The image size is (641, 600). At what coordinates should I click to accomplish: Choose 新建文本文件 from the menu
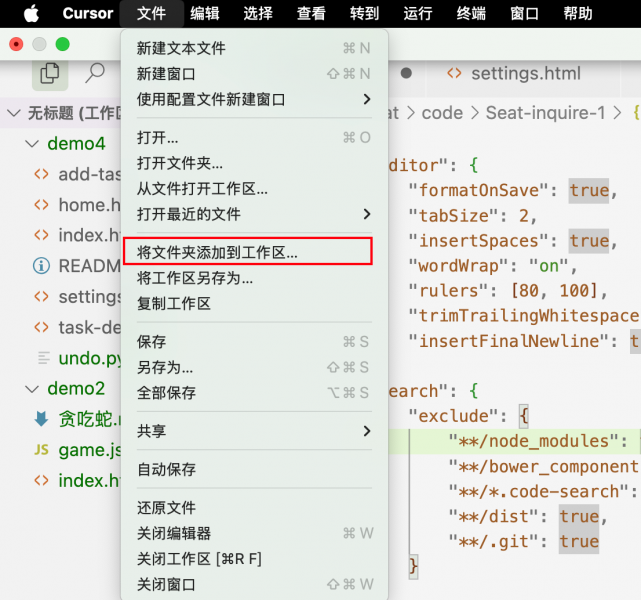pos(254,48)
